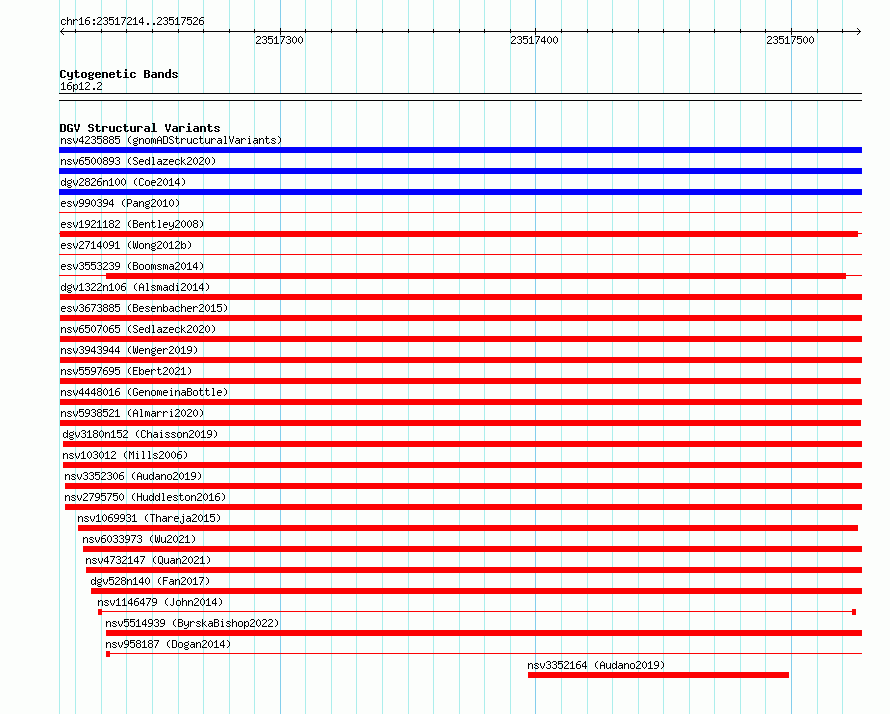
Task: Click the right arrow of the ruler
Action: pyautogui.click(x=859, y=32)
